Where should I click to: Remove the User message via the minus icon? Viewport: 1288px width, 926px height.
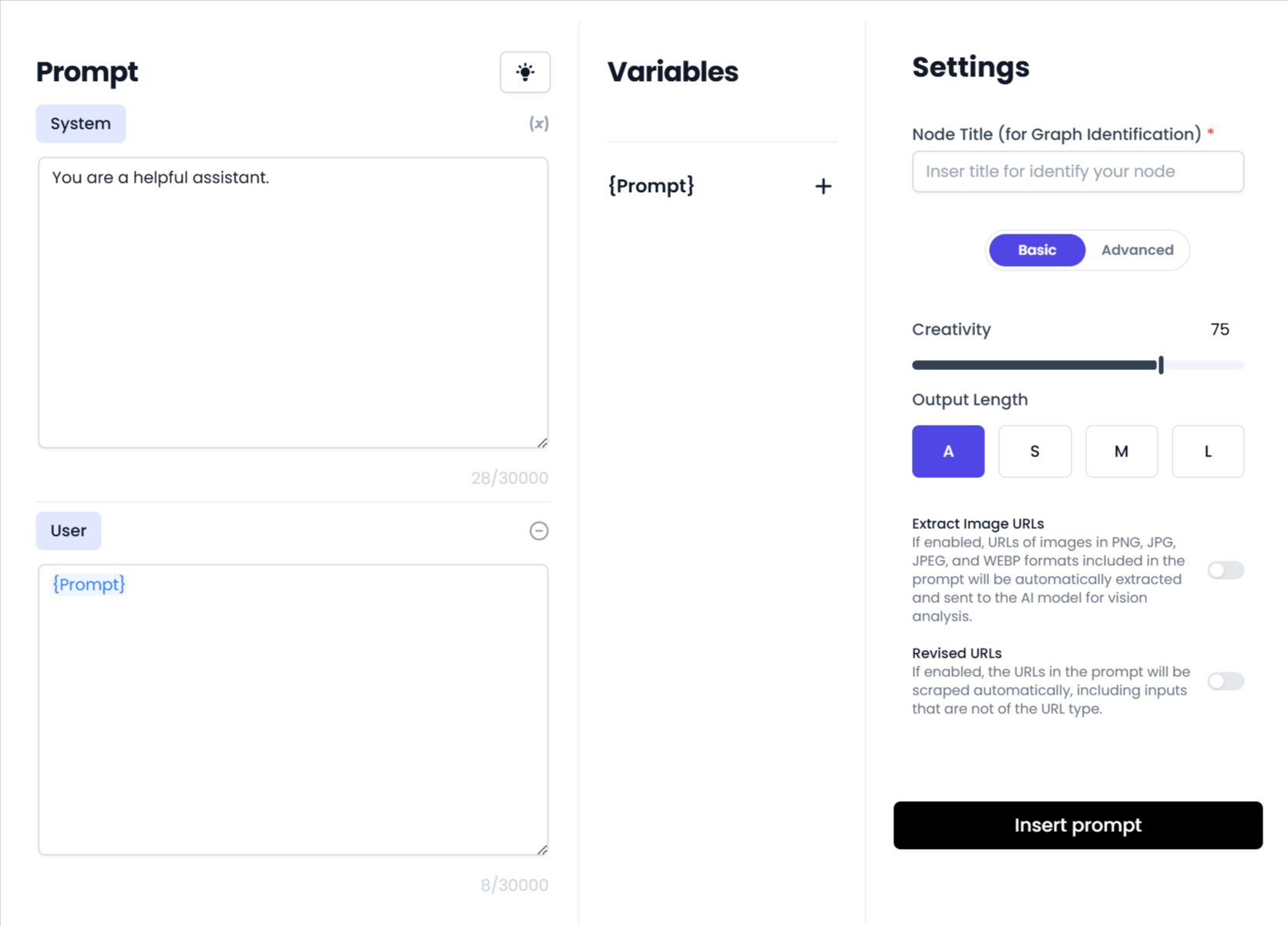click(538, 530)
